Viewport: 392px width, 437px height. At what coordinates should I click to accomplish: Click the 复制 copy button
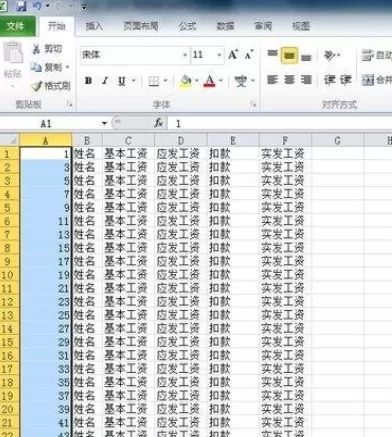[47, 67]
